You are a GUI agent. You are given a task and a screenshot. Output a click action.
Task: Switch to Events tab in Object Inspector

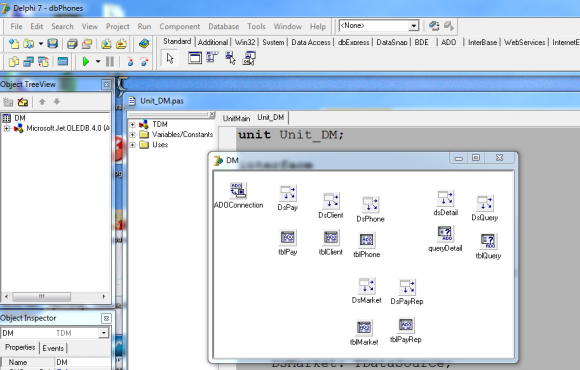click(53, 348)
